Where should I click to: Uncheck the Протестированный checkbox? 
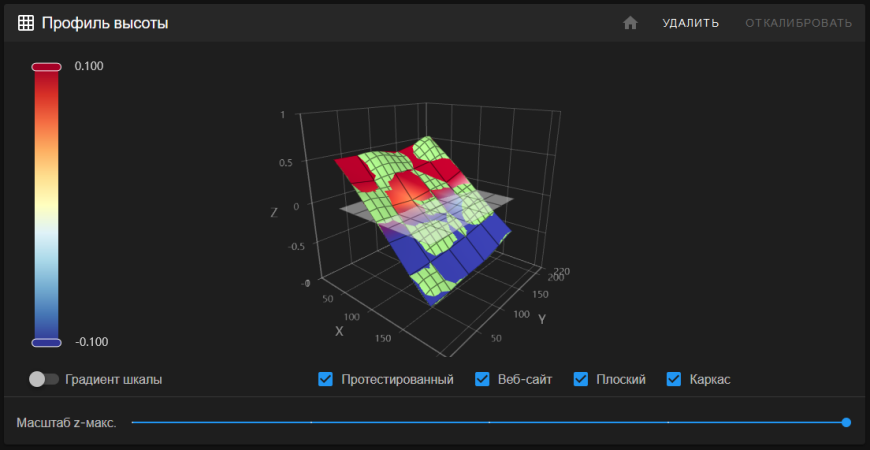coord(325,379)
